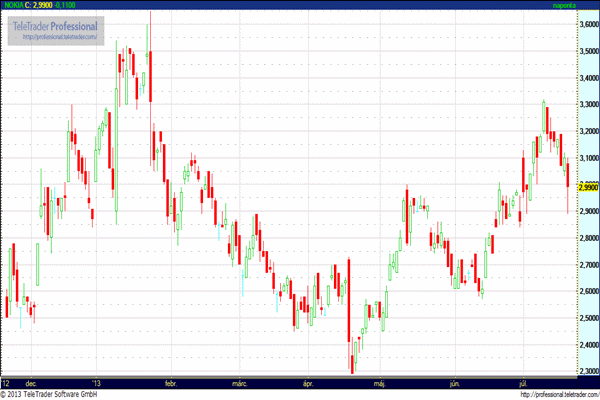Screen dimensions: 600x400
Task: Click the yellow 2,9900 current price marker
Action: point(587,186)
